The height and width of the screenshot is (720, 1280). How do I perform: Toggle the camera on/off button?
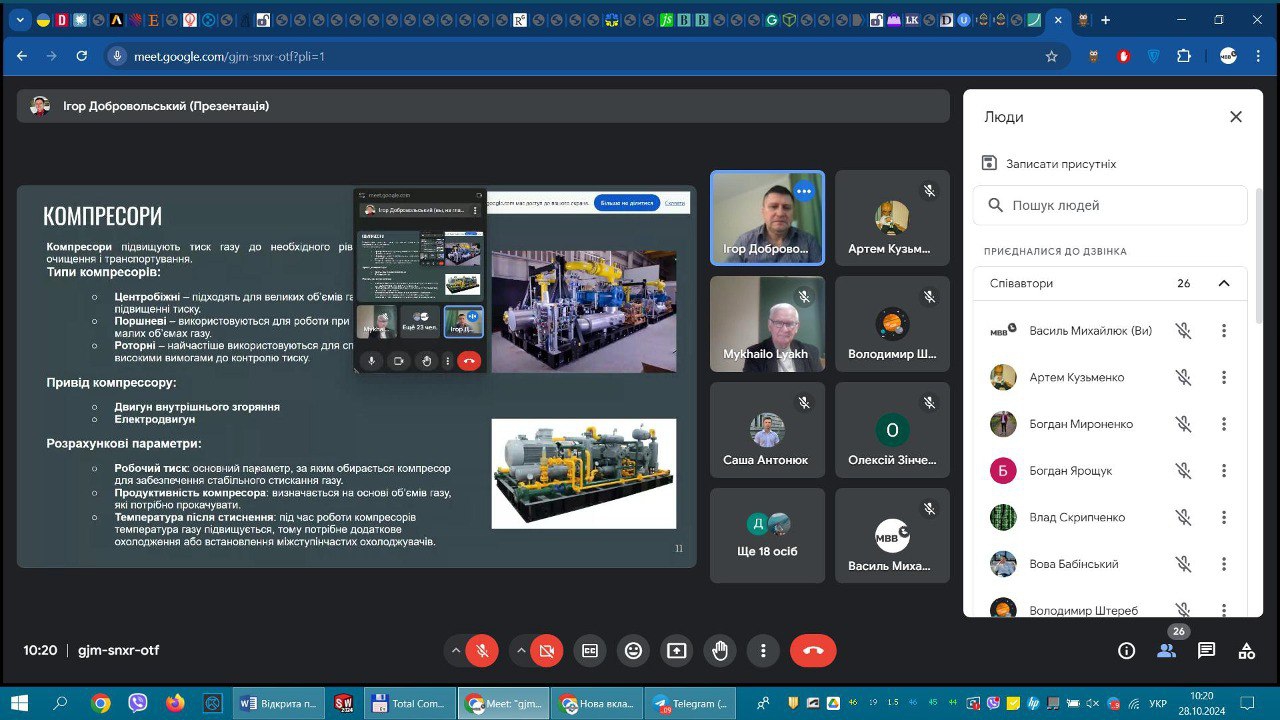[x=547, y=651]
